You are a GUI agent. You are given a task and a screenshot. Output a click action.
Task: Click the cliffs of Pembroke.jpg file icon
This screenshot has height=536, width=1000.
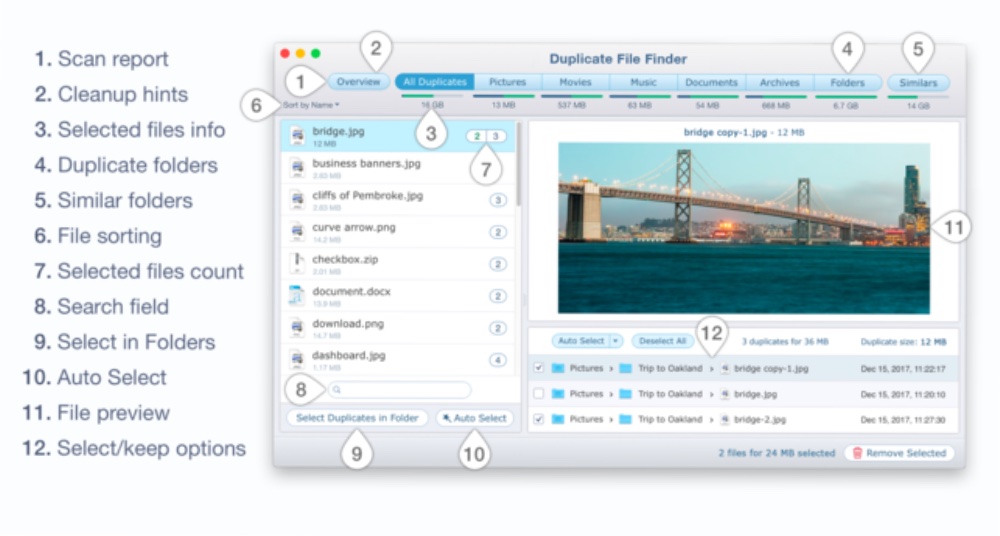pyautogui.click(x=297, y=199)
